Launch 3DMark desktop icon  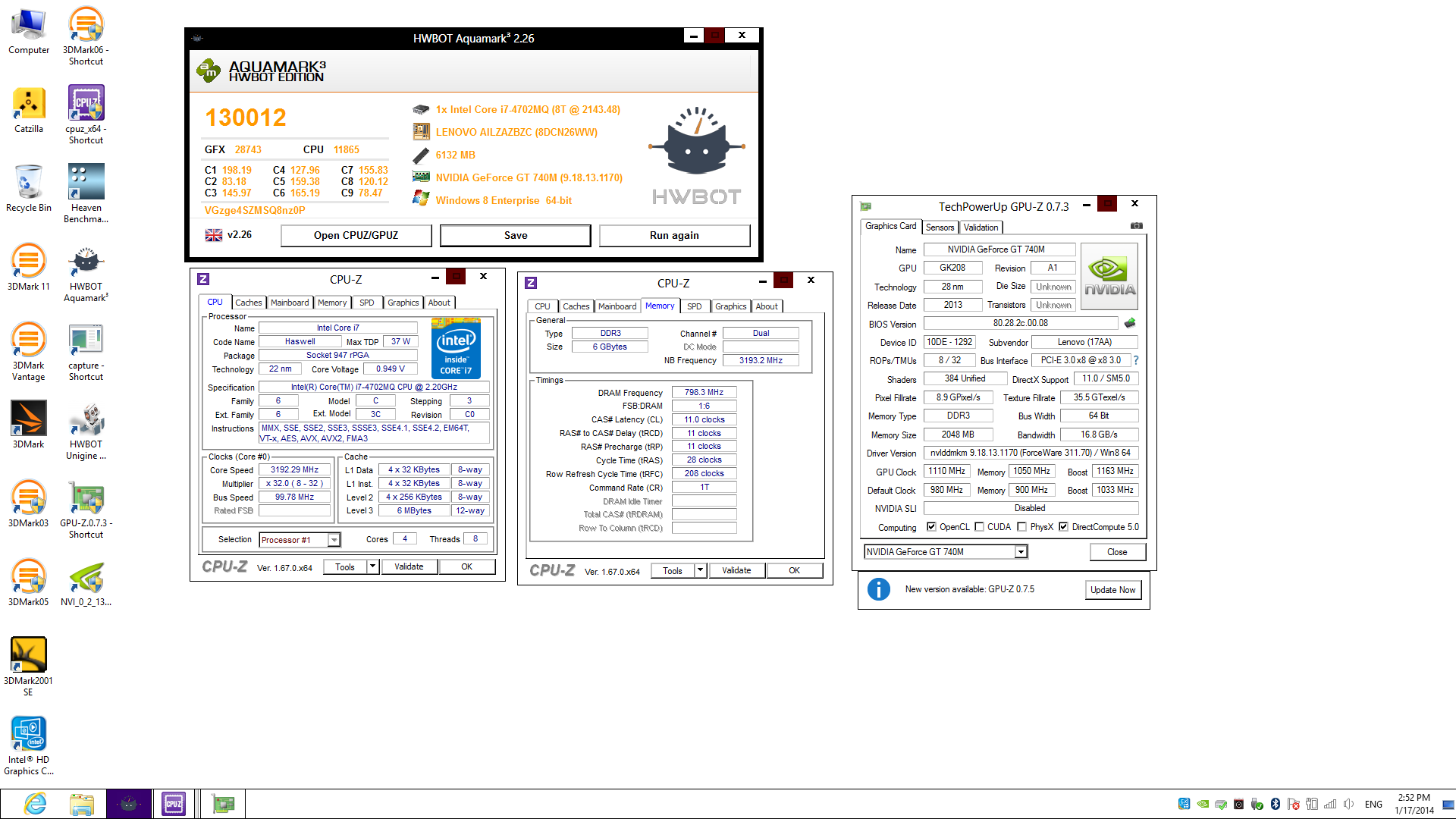29,425
